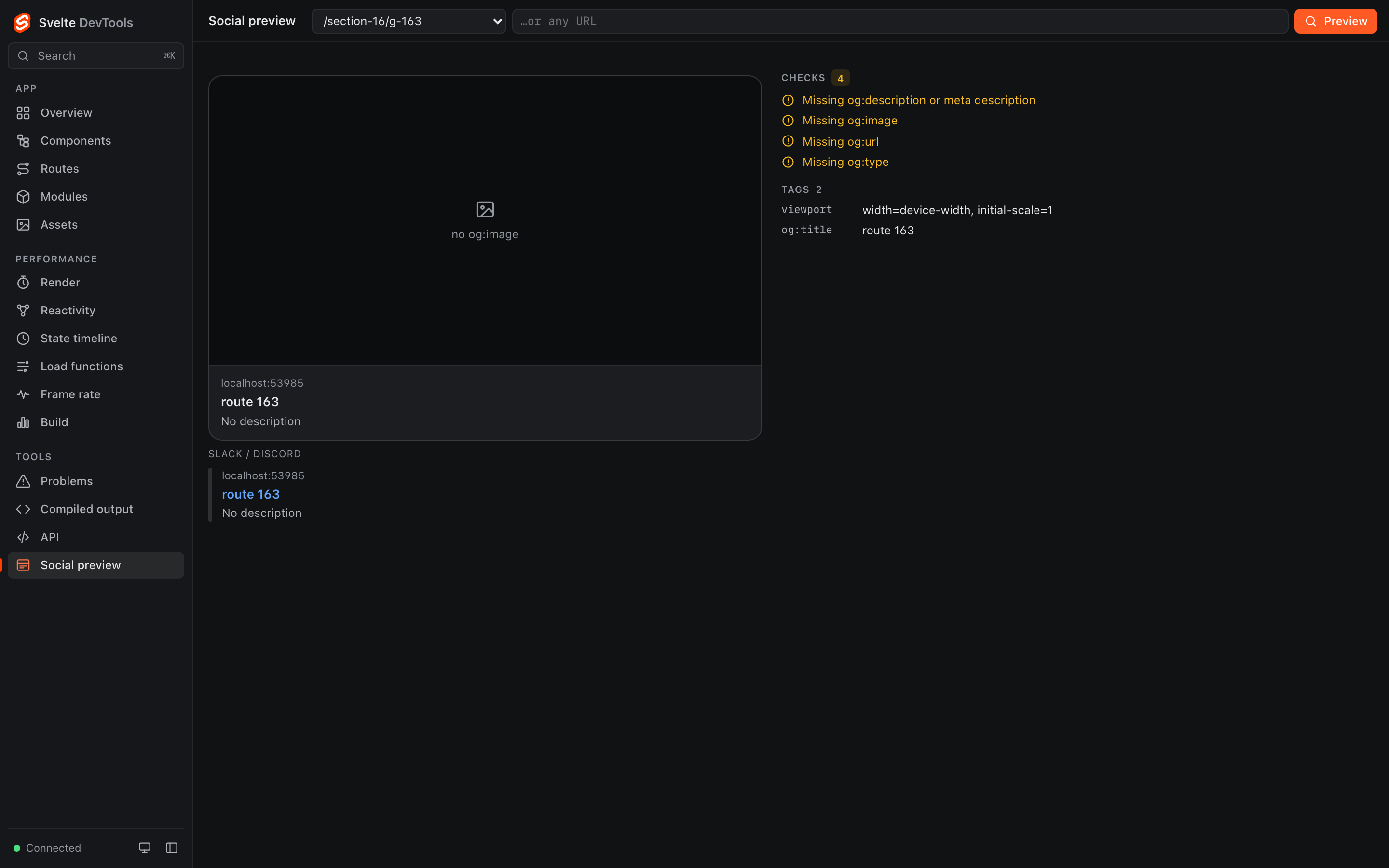Open the Assets image icon
This screenshot has height=868, width=1389.
point(23,224)
